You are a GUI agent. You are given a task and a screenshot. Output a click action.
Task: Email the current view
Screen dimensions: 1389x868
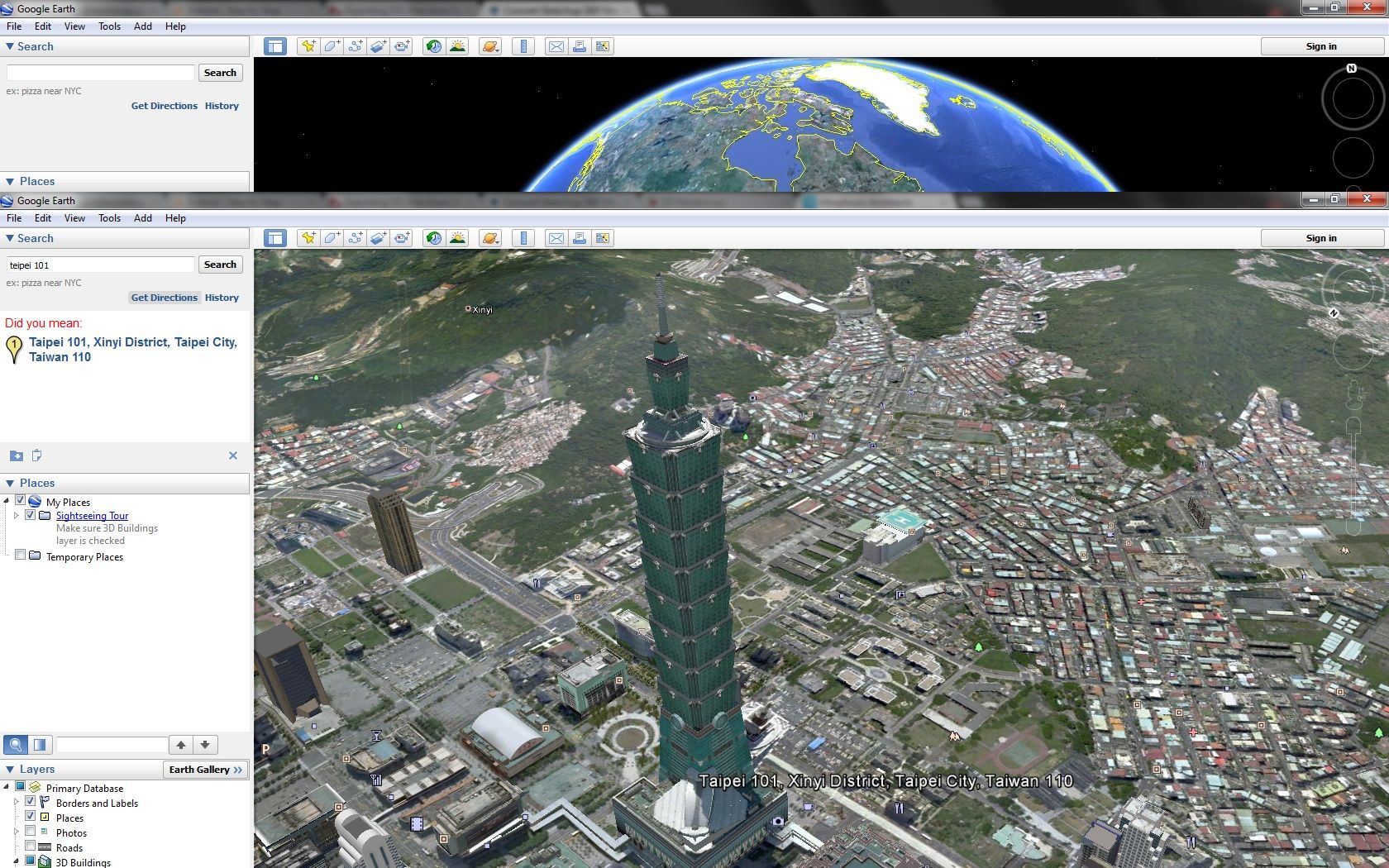coord(555,237)
